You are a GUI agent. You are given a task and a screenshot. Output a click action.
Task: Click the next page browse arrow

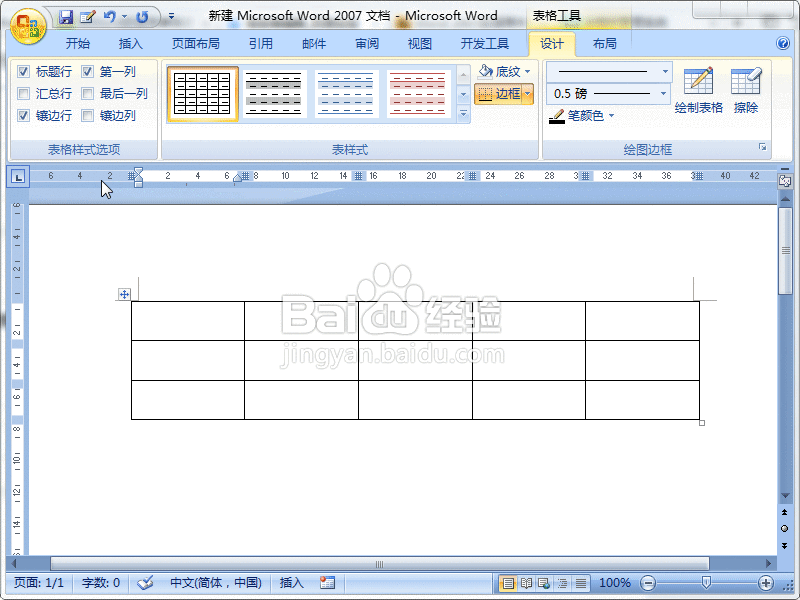(x=785, y=545)
